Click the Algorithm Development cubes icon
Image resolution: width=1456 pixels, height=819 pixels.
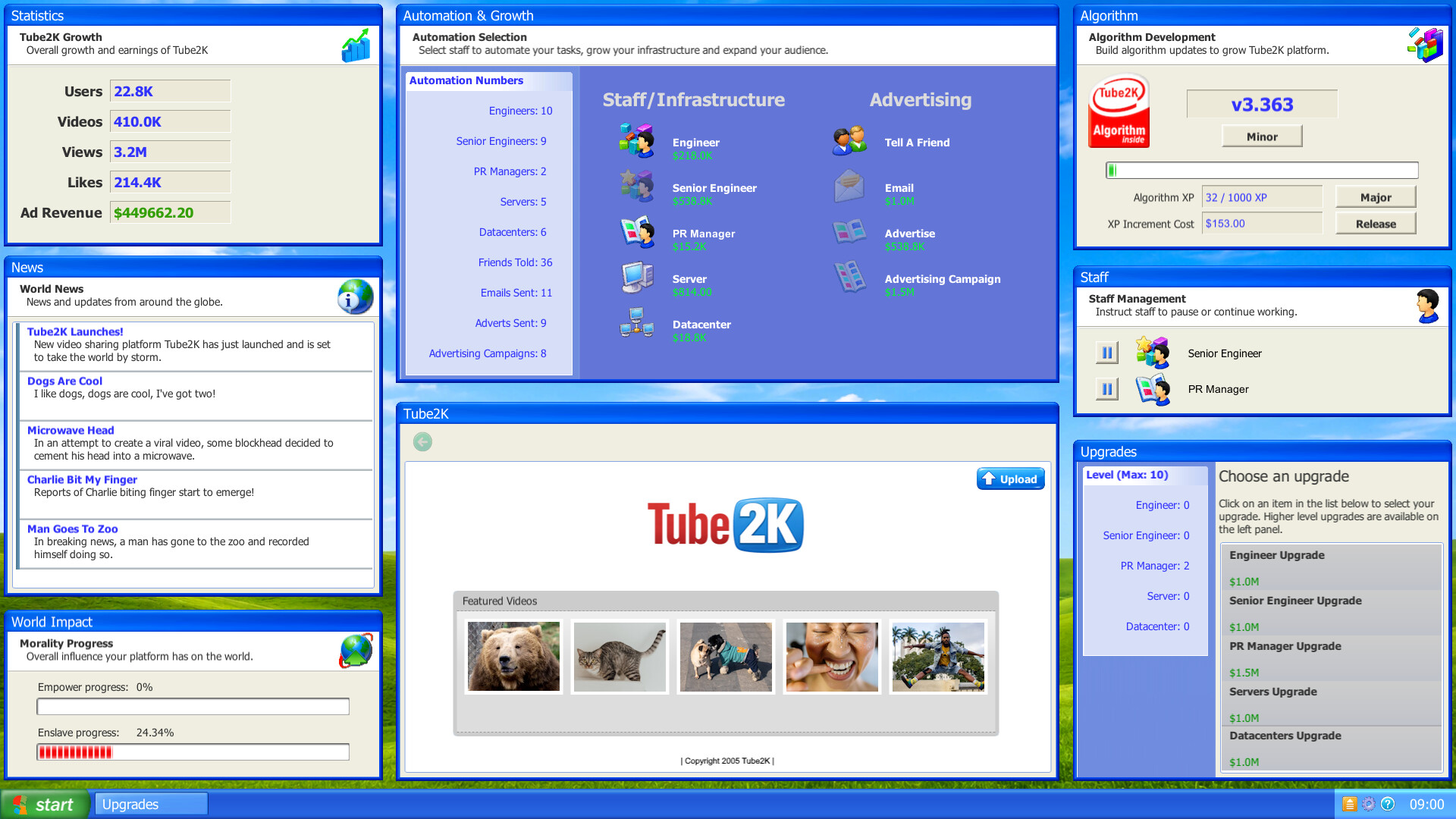click(x=1425, y=45)
